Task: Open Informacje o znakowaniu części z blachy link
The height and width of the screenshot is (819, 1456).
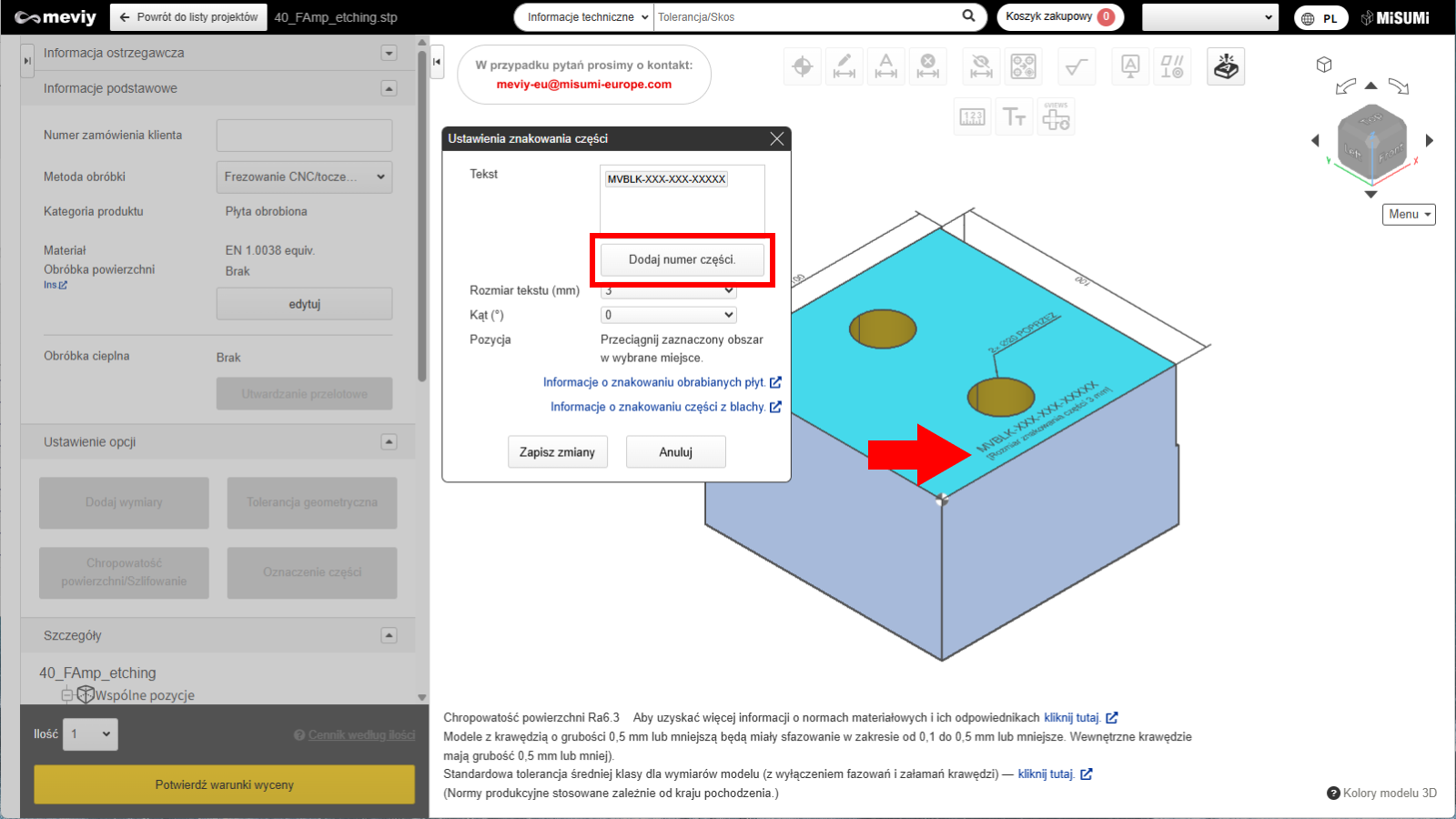Action: 658,407
